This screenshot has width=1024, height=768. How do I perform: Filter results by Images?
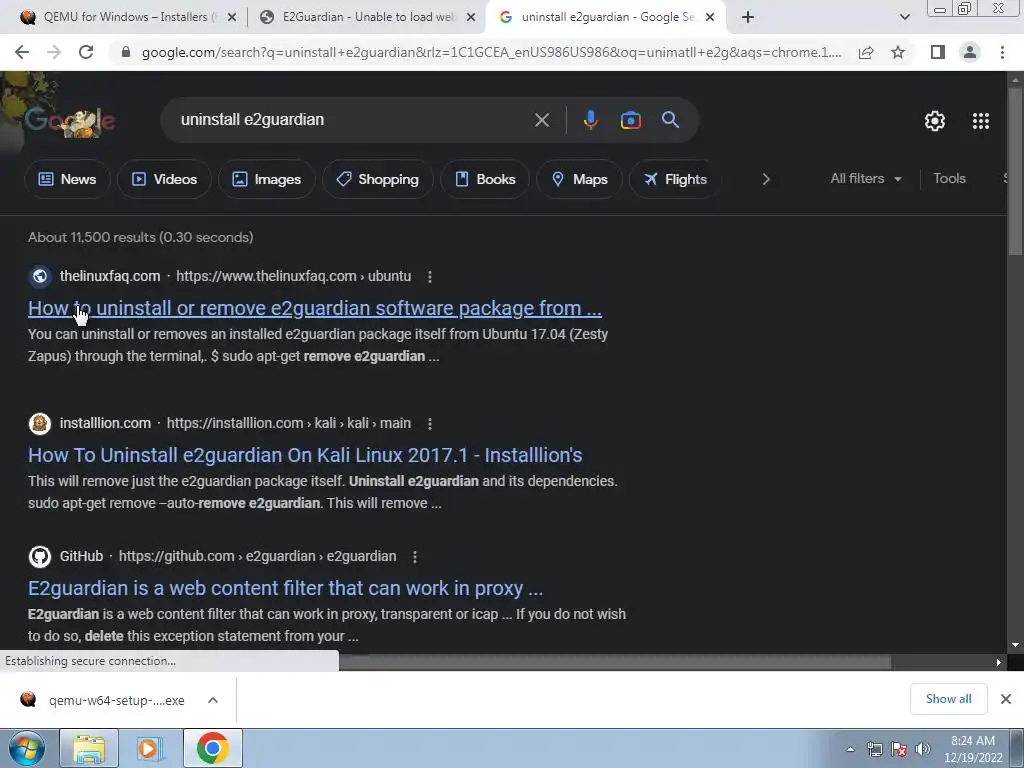(x=266, y=179)
